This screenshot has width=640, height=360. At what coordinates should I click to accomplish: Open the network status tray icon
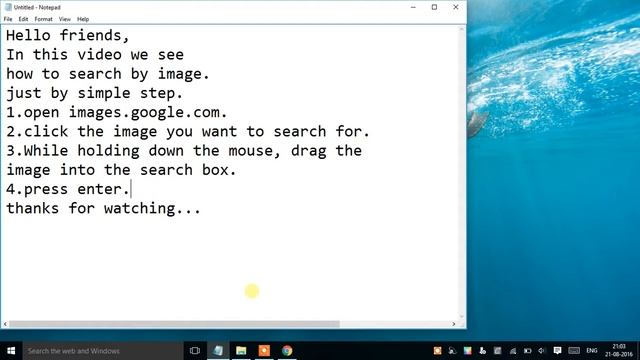coord(513,351)
